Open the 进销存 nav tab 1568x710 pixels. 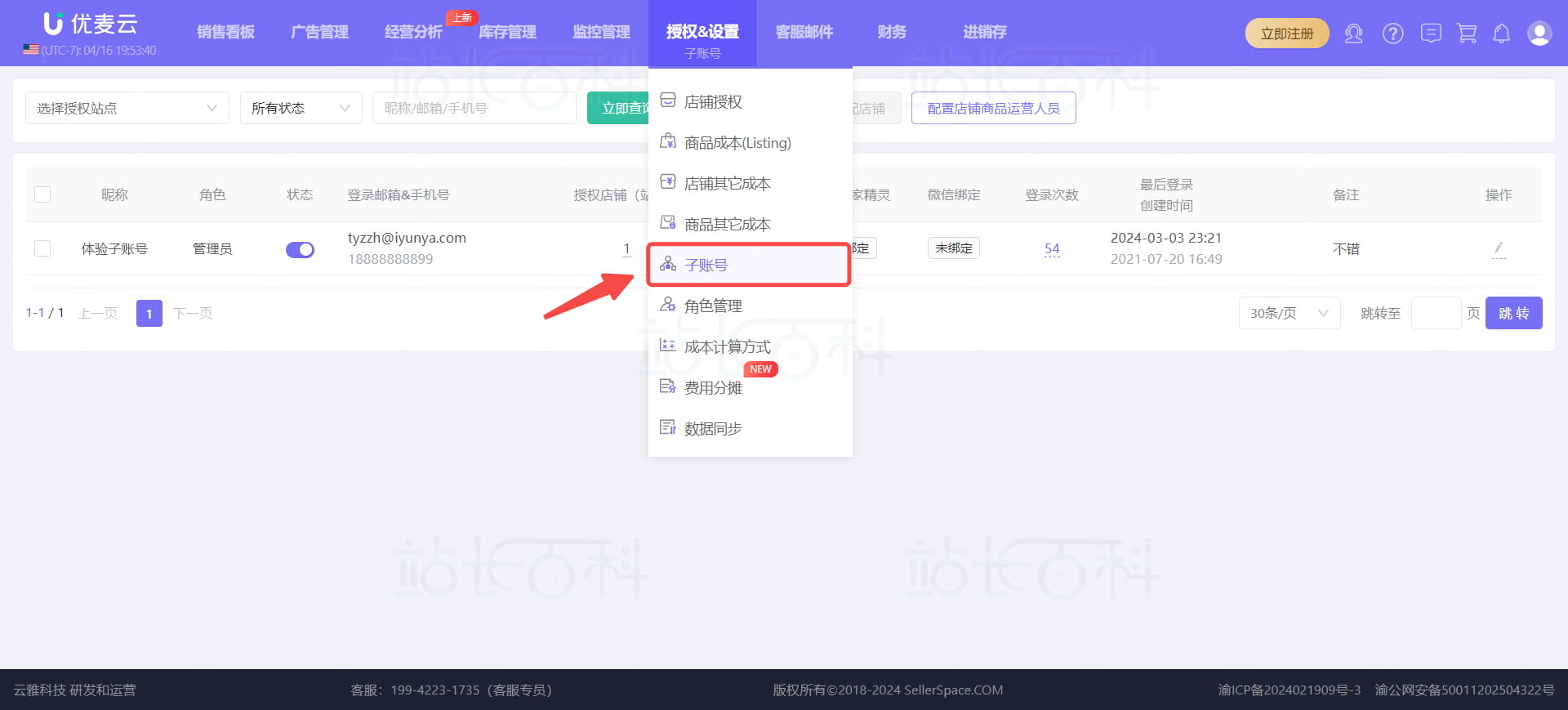click(x=984, y=32)
